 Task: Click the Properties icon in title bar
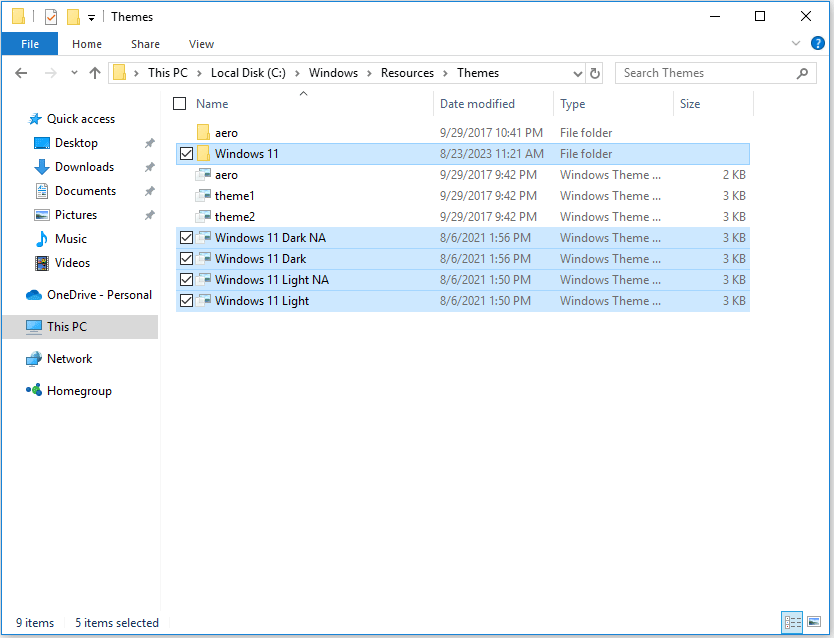(x=51, y=17)
